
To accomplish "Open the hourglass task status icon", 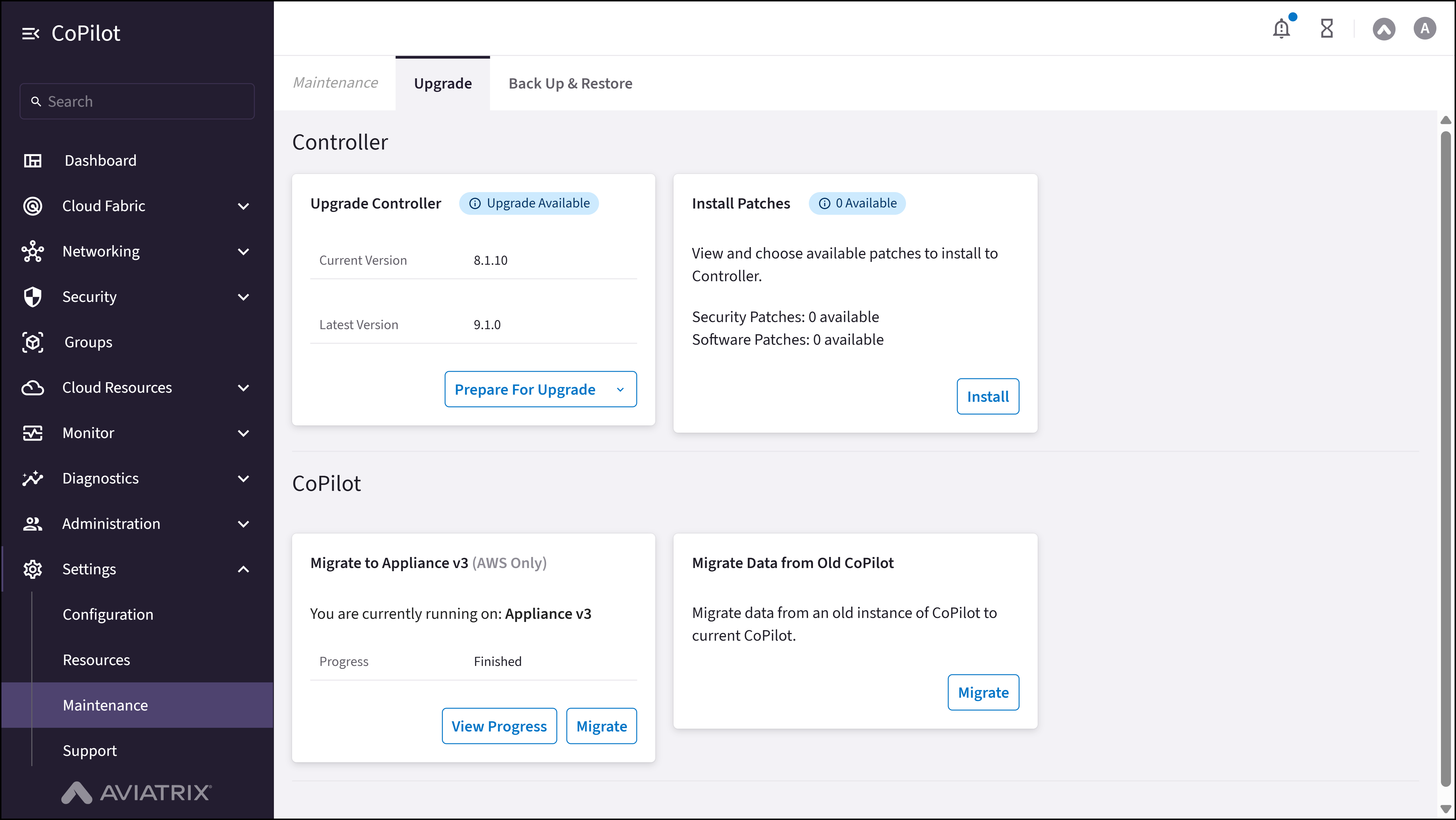I will pyautogui.click(x=1327, y=28).
